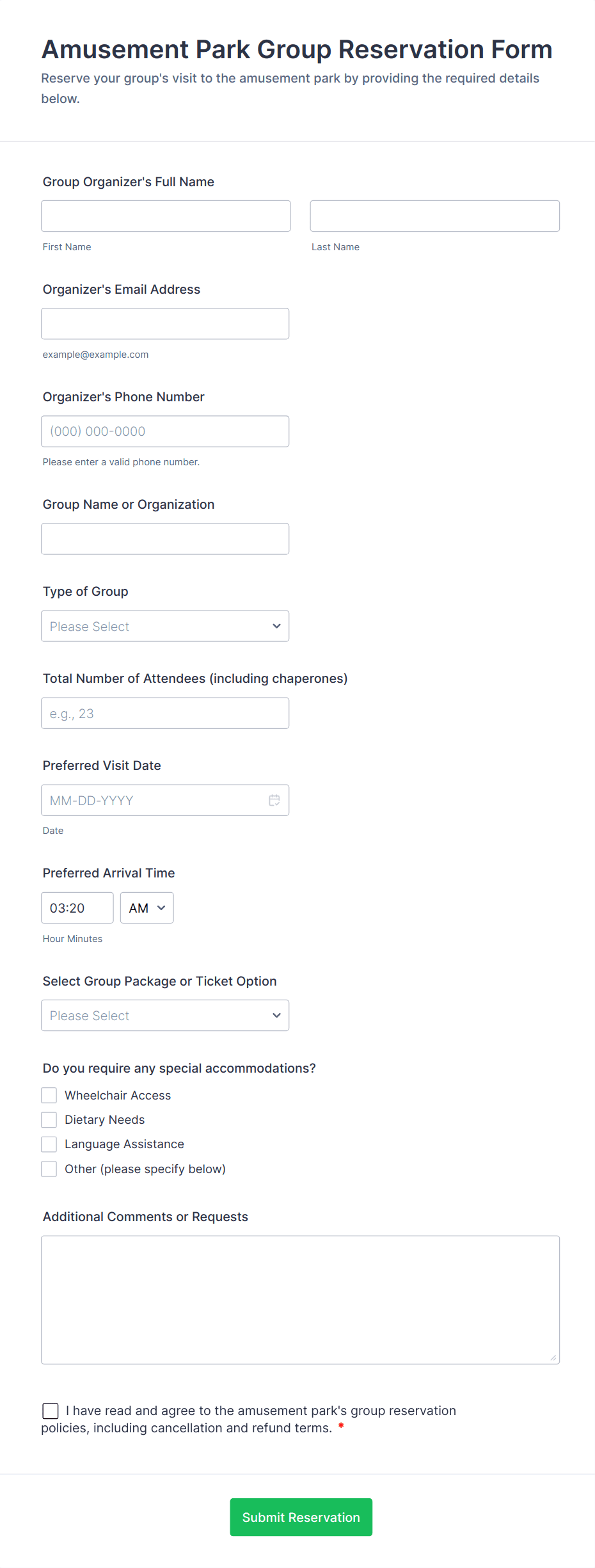Focus the Group Name or Organization field

165,538
